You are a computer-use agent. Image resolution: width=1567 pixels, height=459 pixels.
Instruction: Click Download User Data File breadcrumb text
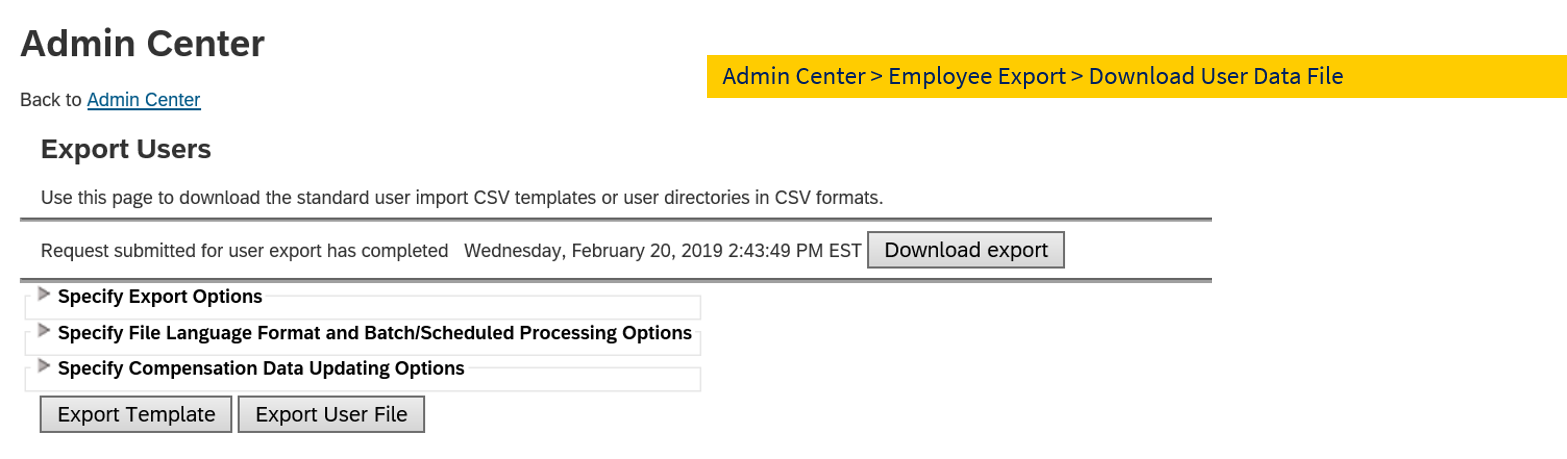pyautogui.click(x=1216, y=76)
